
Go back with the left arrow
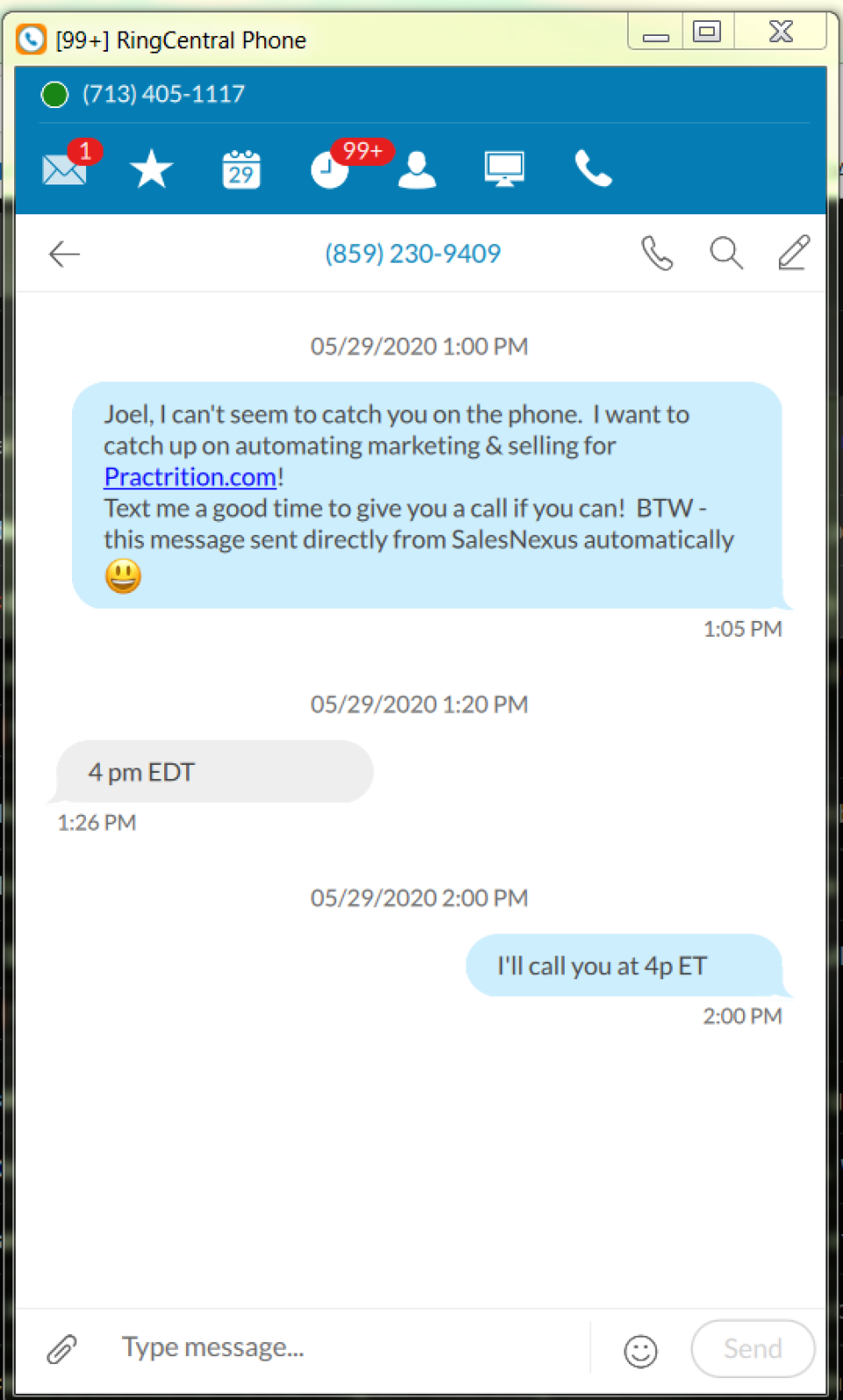click(63, 253)
